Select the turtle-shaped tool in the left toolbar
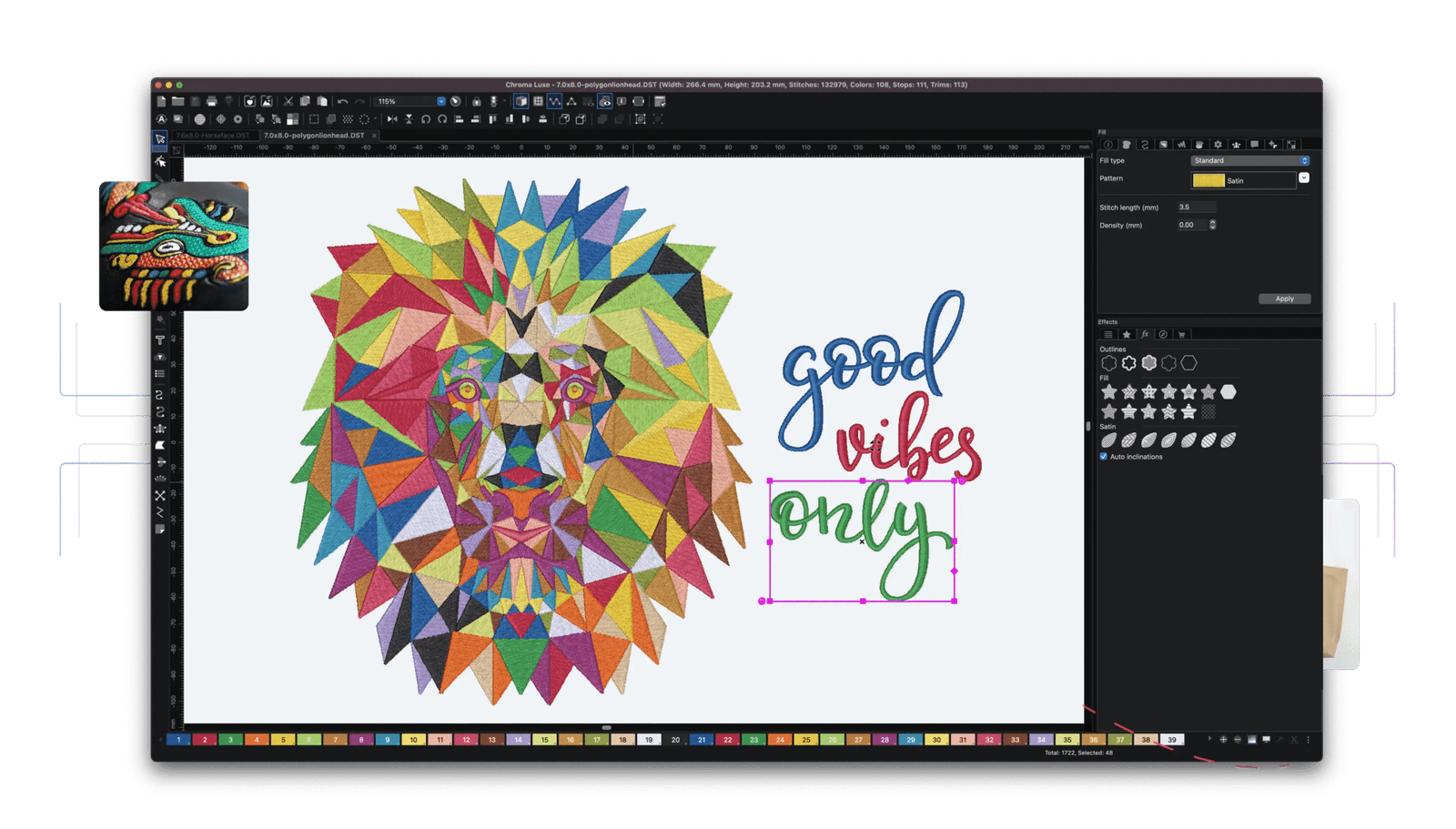Image resolution: width=1456 pixels, height=829 pixels. (160, 428)
